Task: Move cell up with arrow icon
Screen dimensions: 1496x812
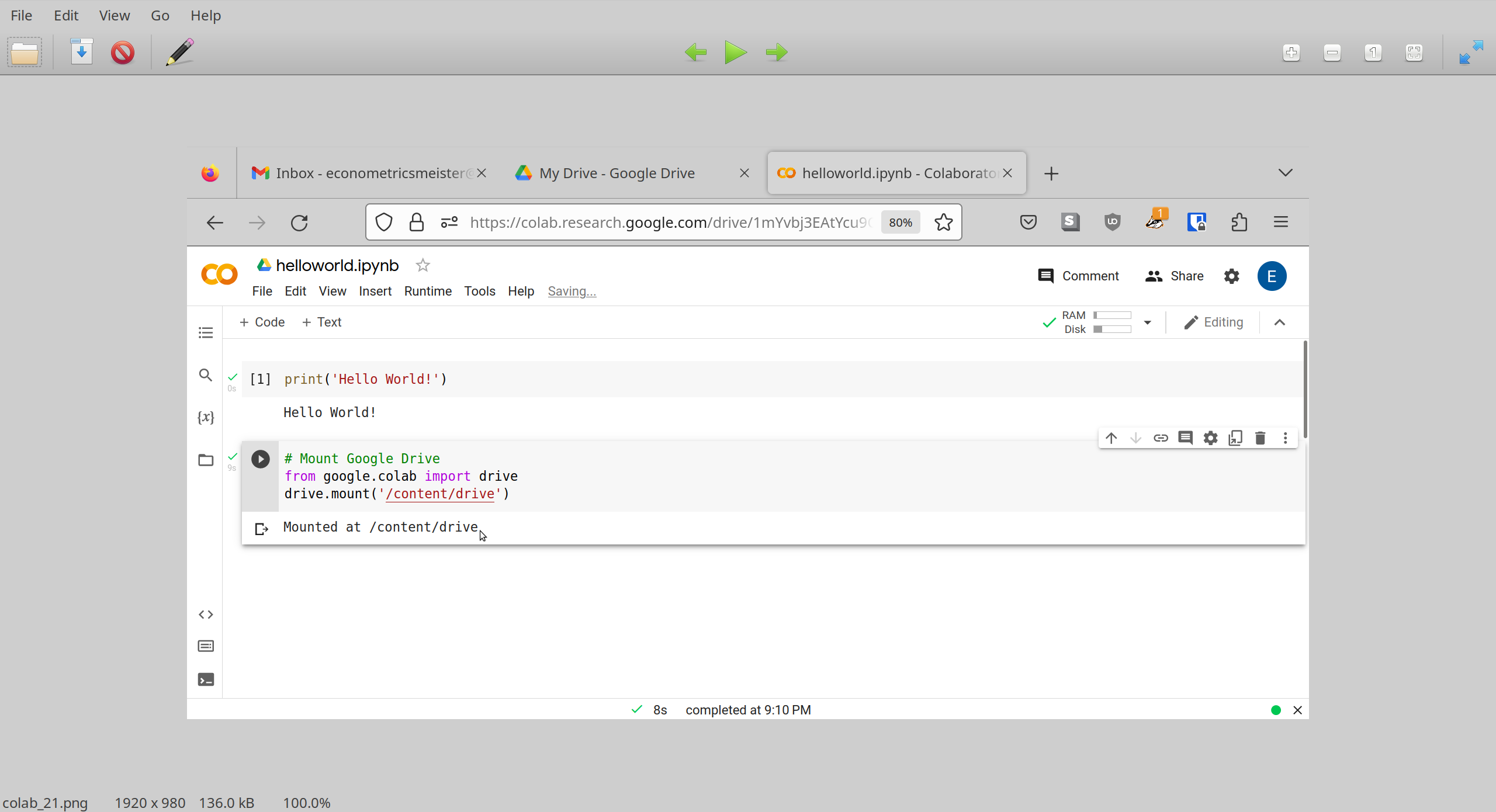Action: (x=1111, y=438)
